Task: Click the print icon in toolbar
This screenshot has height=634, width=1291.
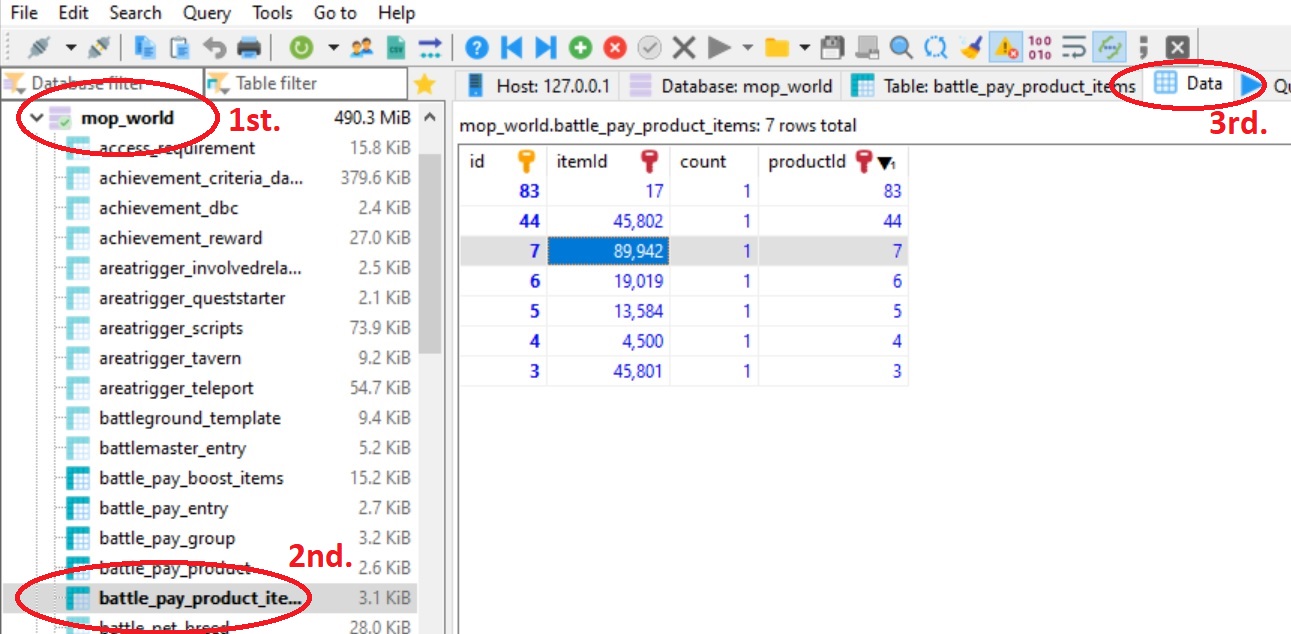Action: pos(248,47)
